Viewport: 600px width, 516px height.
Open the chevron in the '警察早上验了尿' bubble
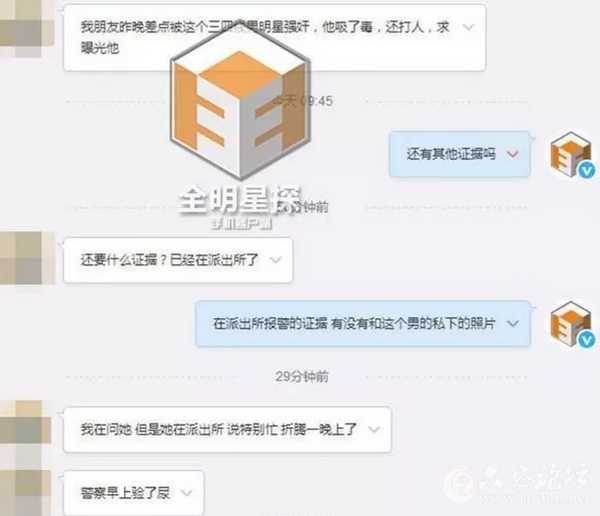click(186, 493)
